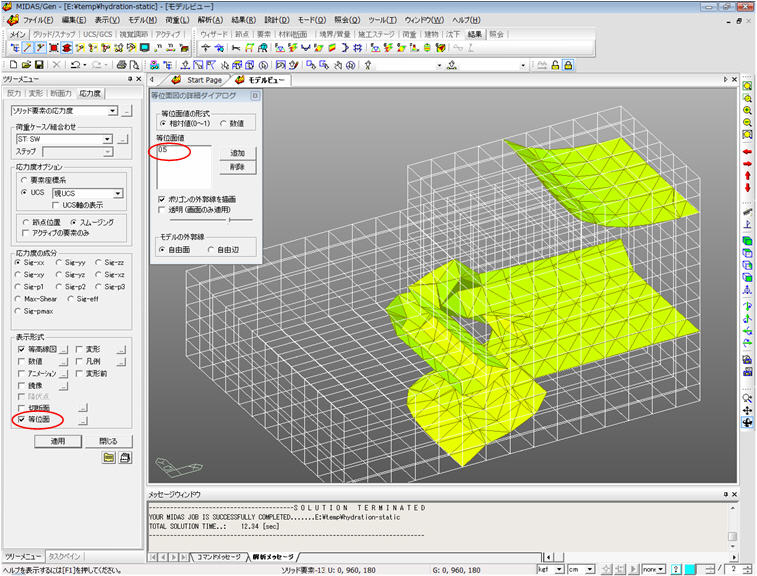Open the 結果(R) results menu
The image size is (757, 576).
click(x=243, y=20)
